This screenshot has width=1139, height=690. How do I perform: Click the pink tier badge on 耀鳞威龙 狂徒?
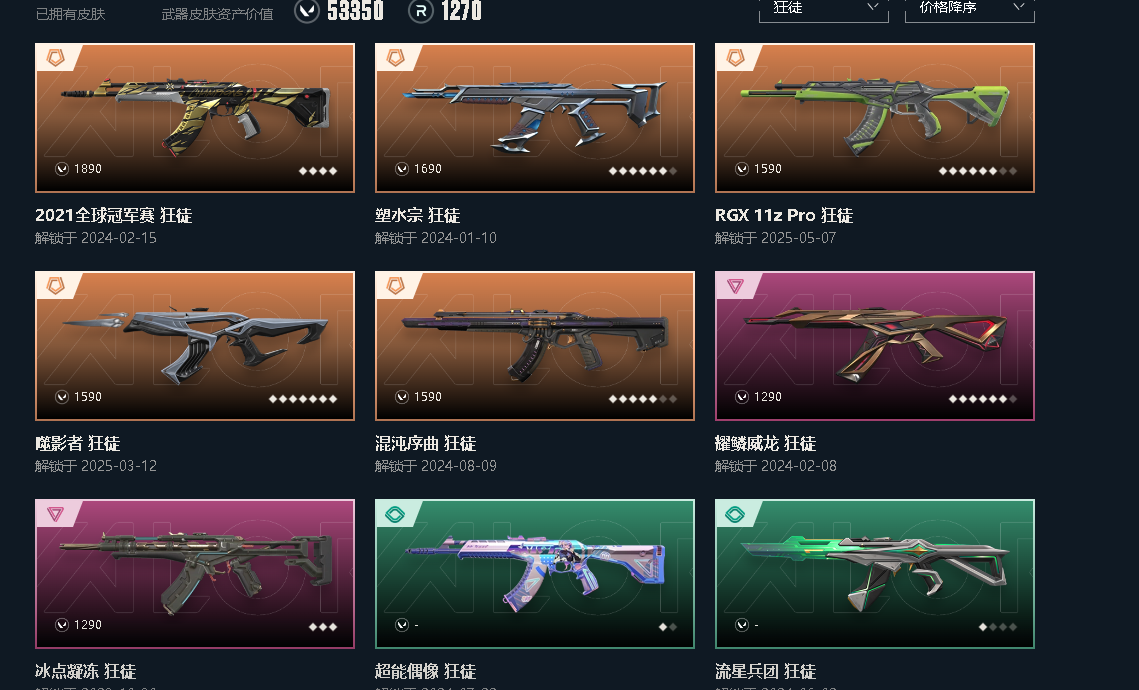tap(735, 286)
